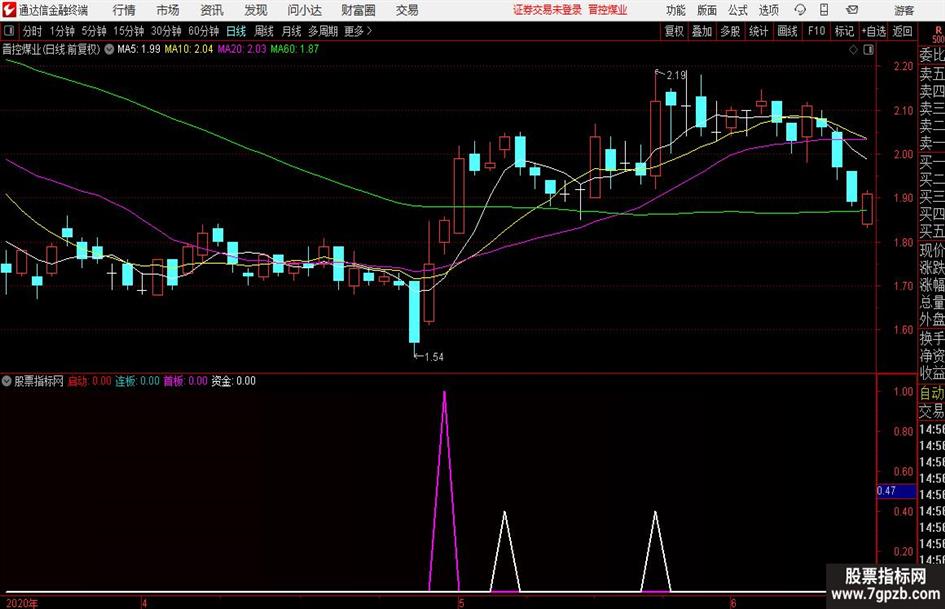The height and width of the screenshot is (609, 945).
Task: Open the 资讯 menu
Action: (212, 10)
